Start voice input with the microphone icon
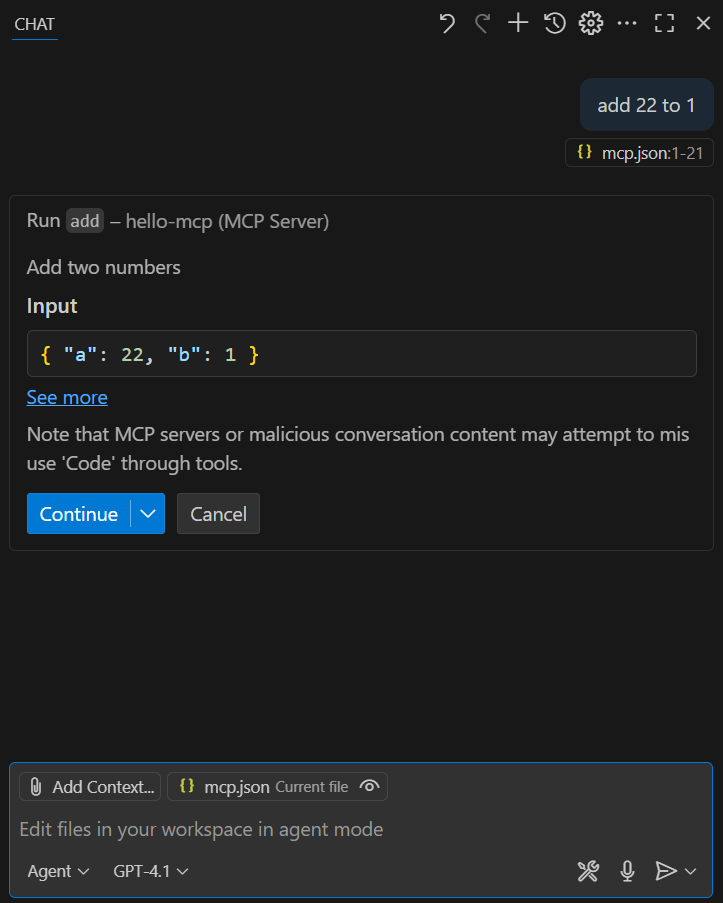Screen dimensions: 723x903 coord(627,871)
